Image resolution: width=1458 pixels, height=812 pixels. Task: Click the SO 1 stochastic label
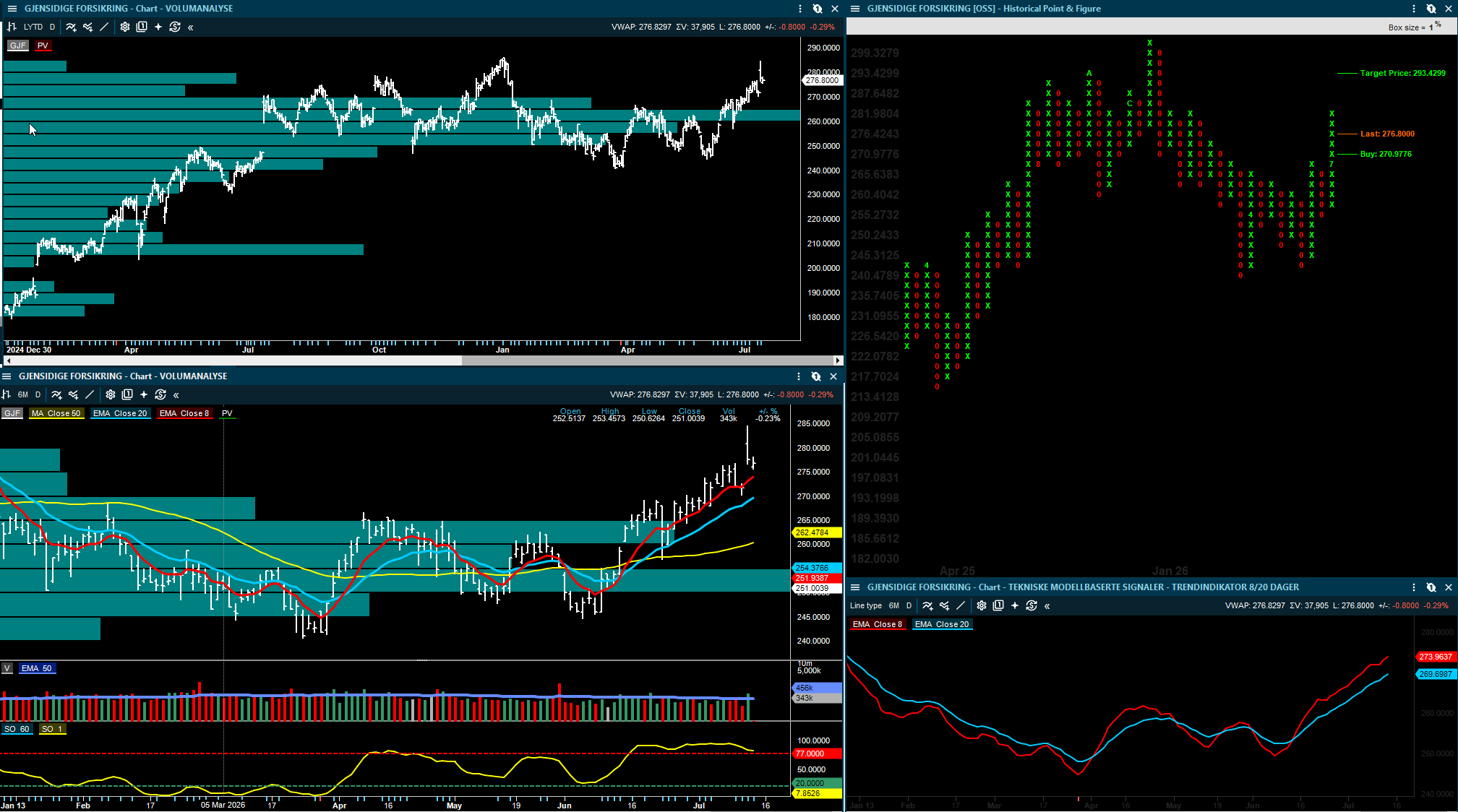pyautogui.click(x=52, y=729)
